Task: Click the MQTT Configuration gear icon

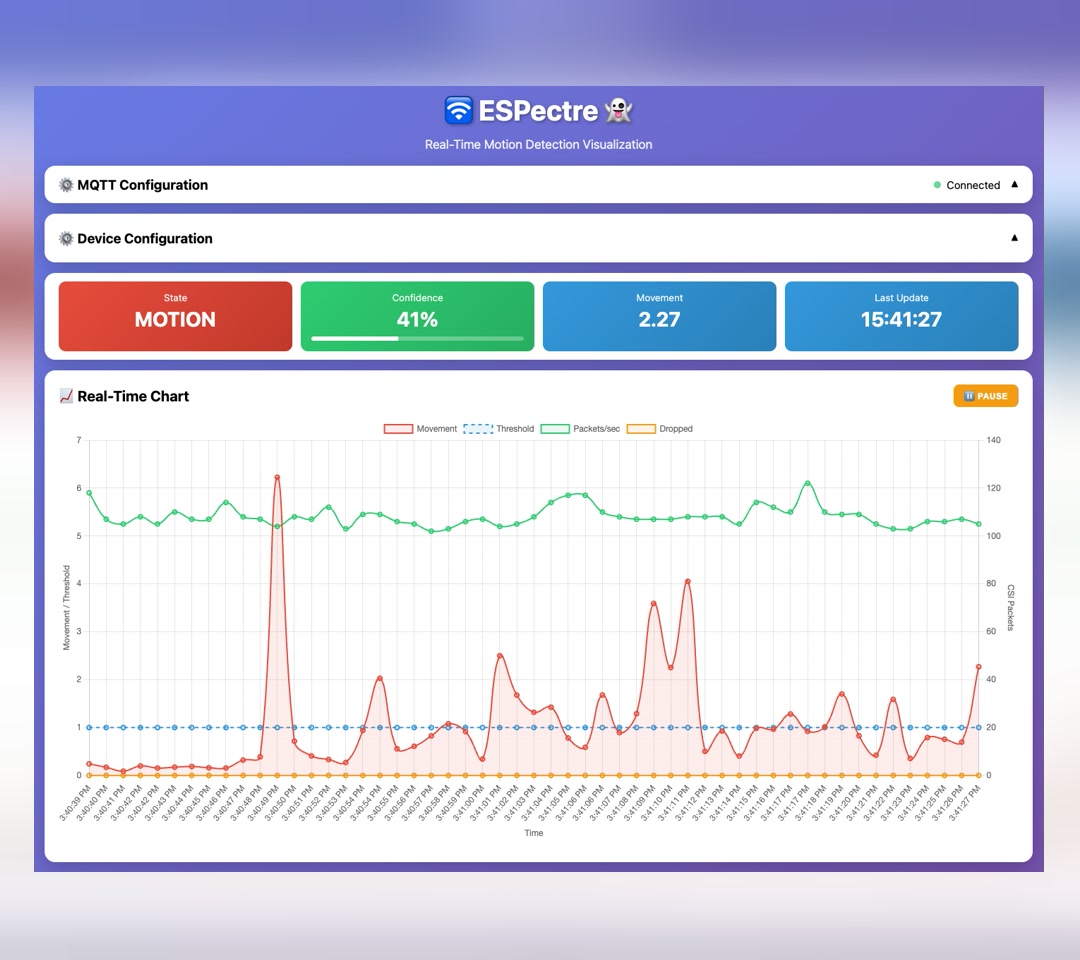Action: (66, 185)
